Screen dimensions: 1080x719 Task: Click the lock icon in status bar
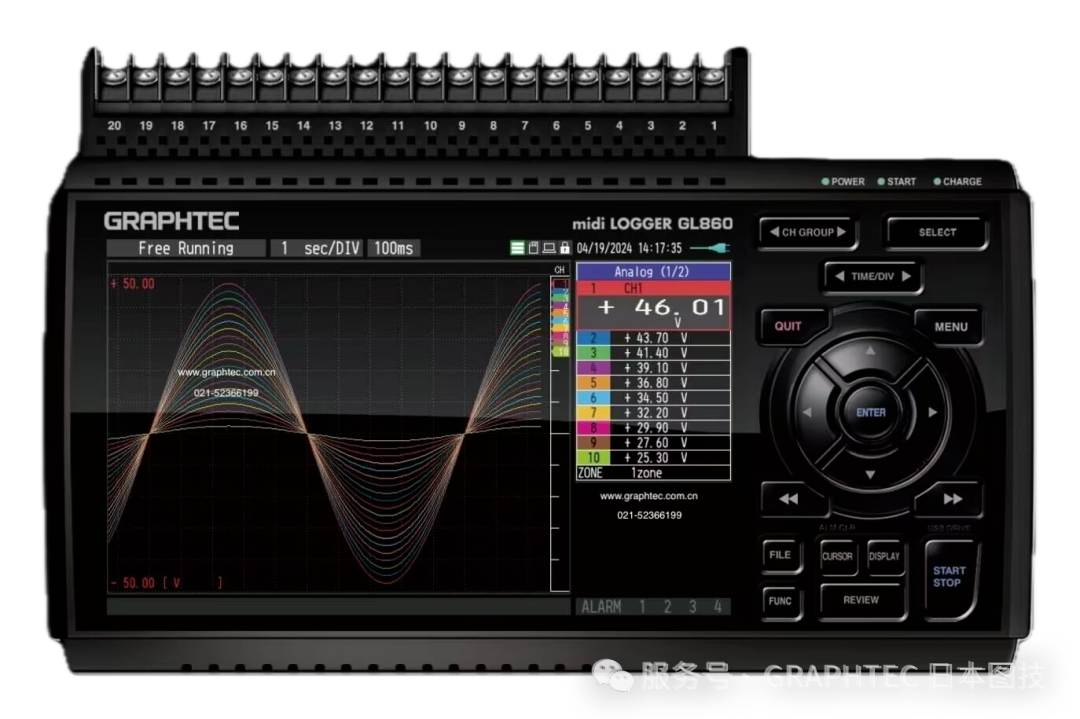click(x=565, y=248)
